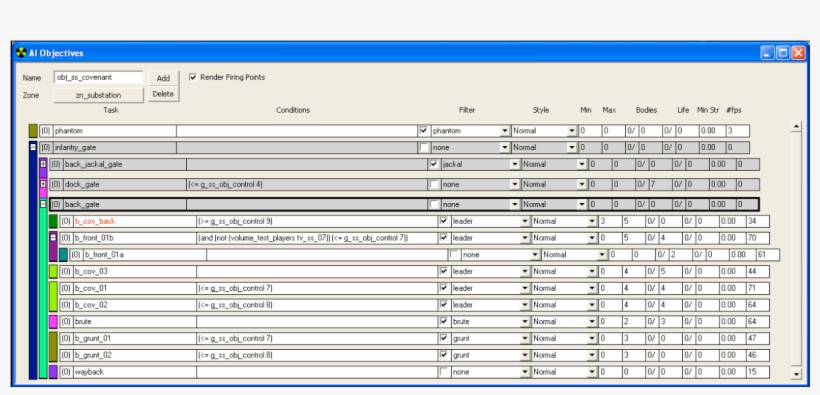Click the purple swatch beside wayback
The image size is (820, 395).
[x=53, y=372]
